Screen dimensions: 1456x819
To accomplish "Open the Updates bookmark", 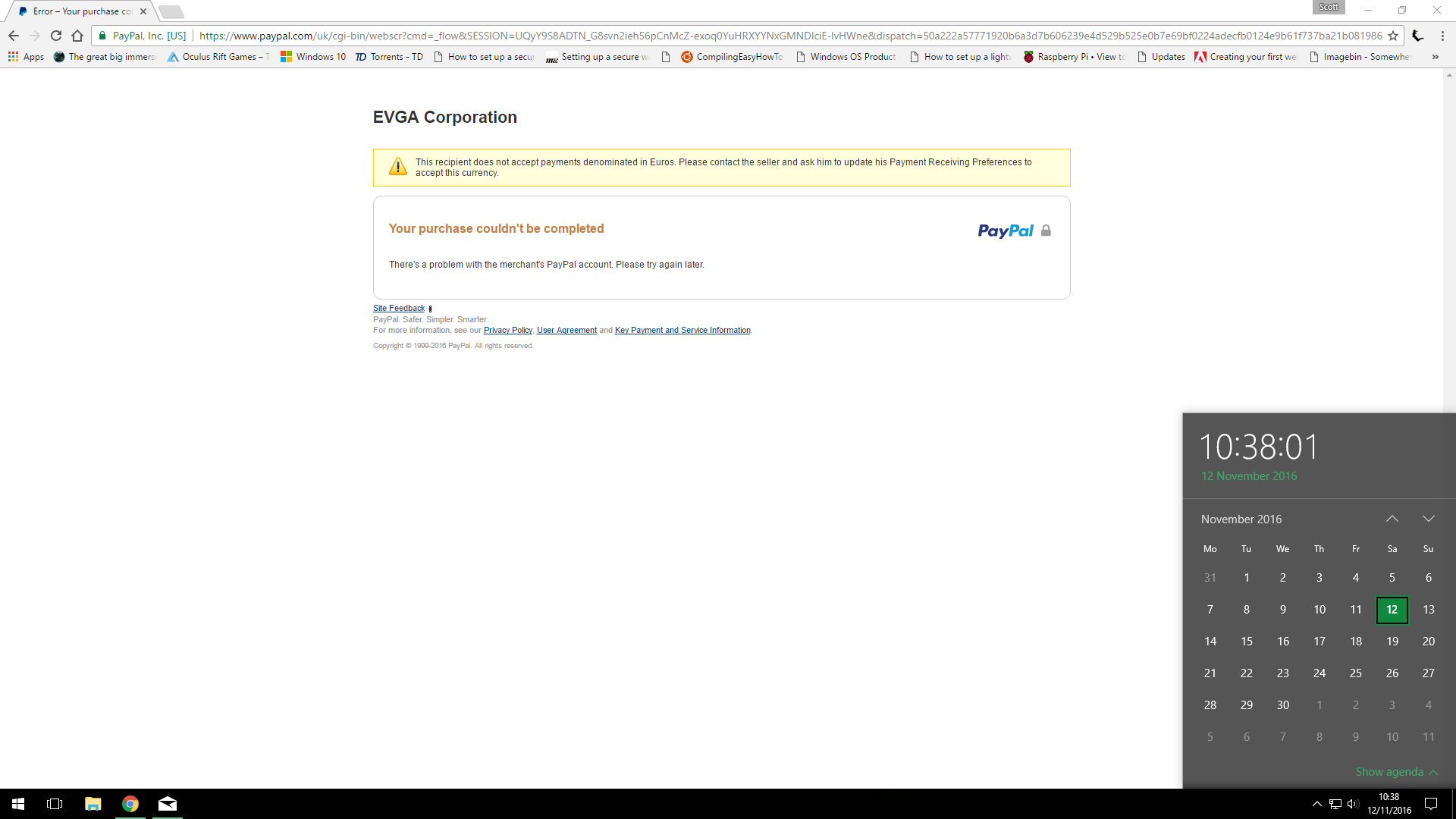I will [1161, 57].
